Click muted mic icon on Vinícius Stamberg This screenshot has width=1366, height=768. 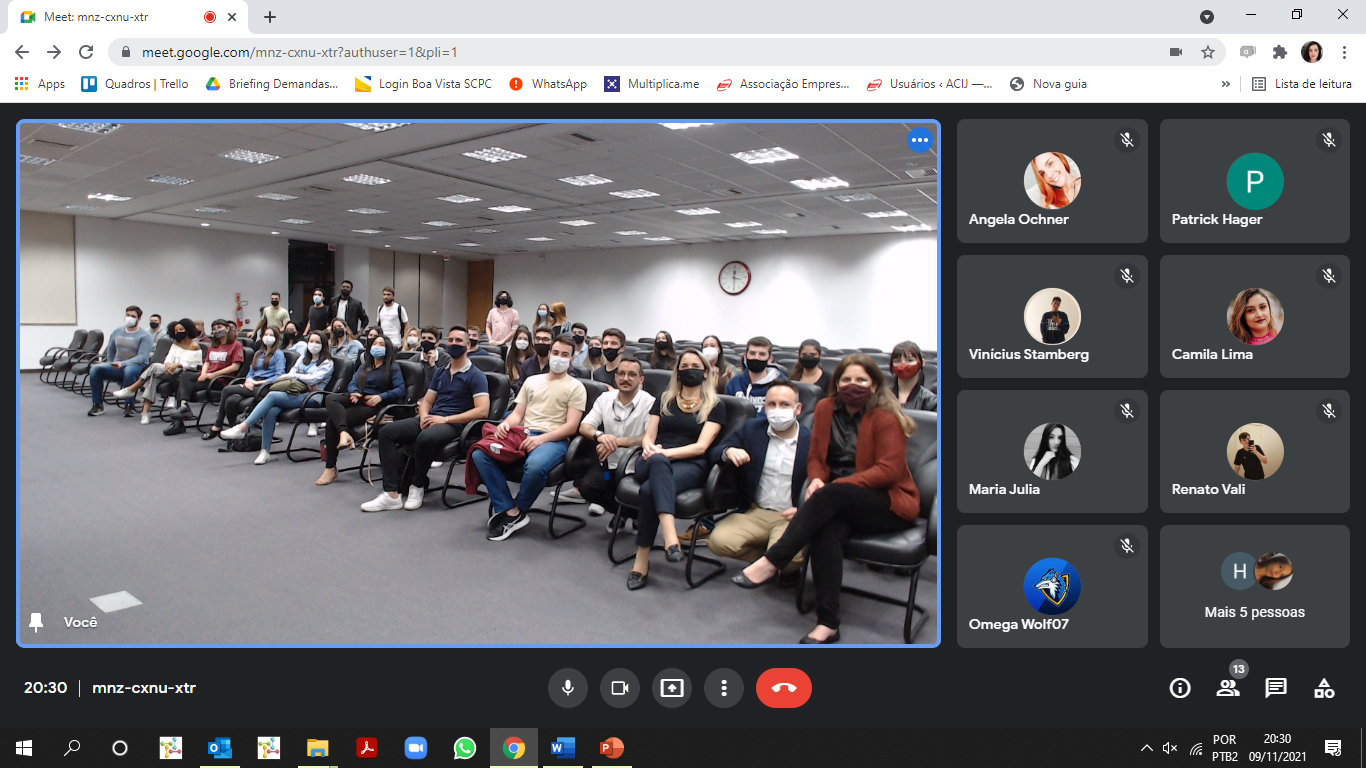click(1127, 275)
